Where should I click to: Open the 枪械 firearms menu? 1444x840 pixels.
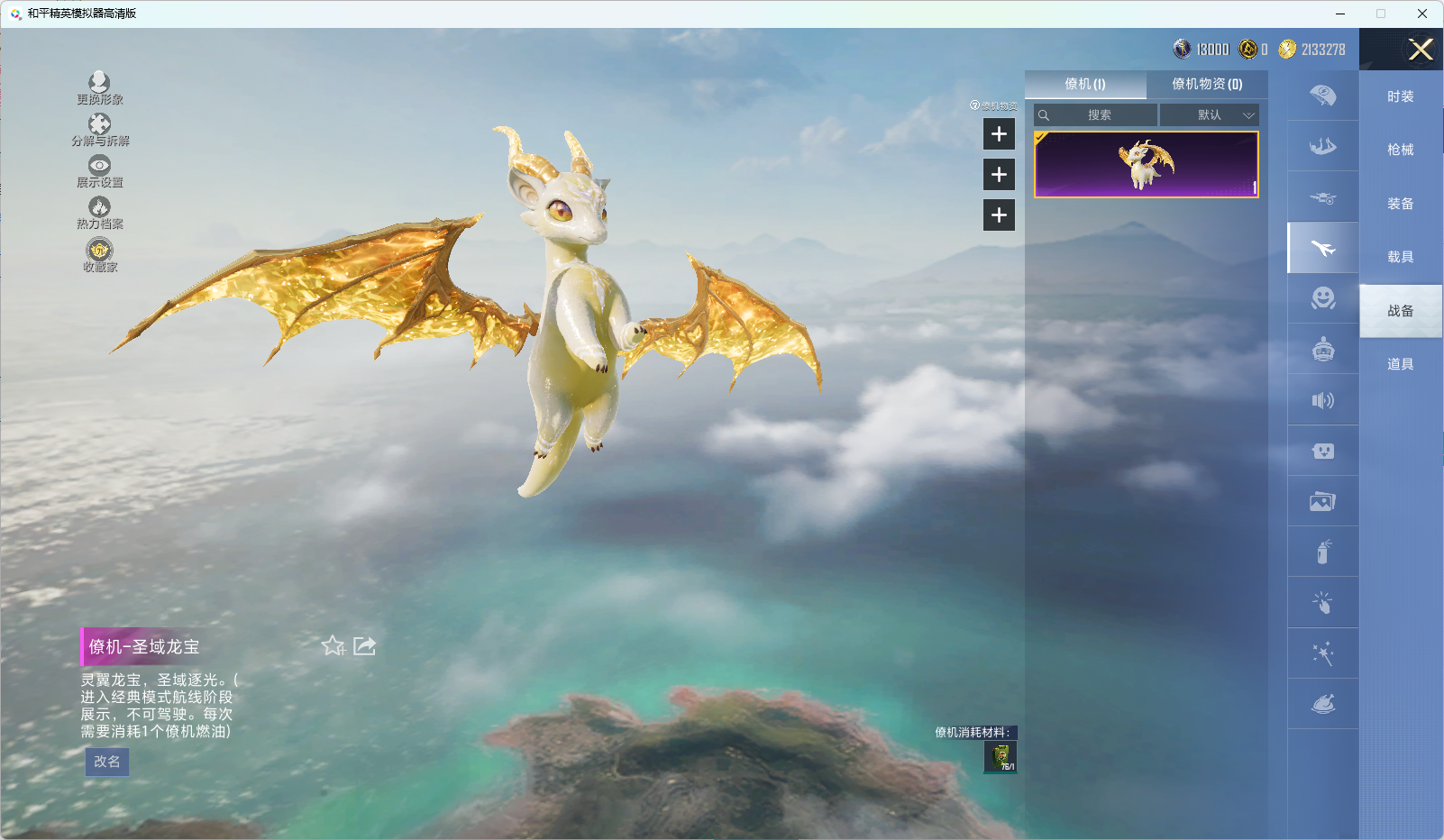pos(1400,150)
